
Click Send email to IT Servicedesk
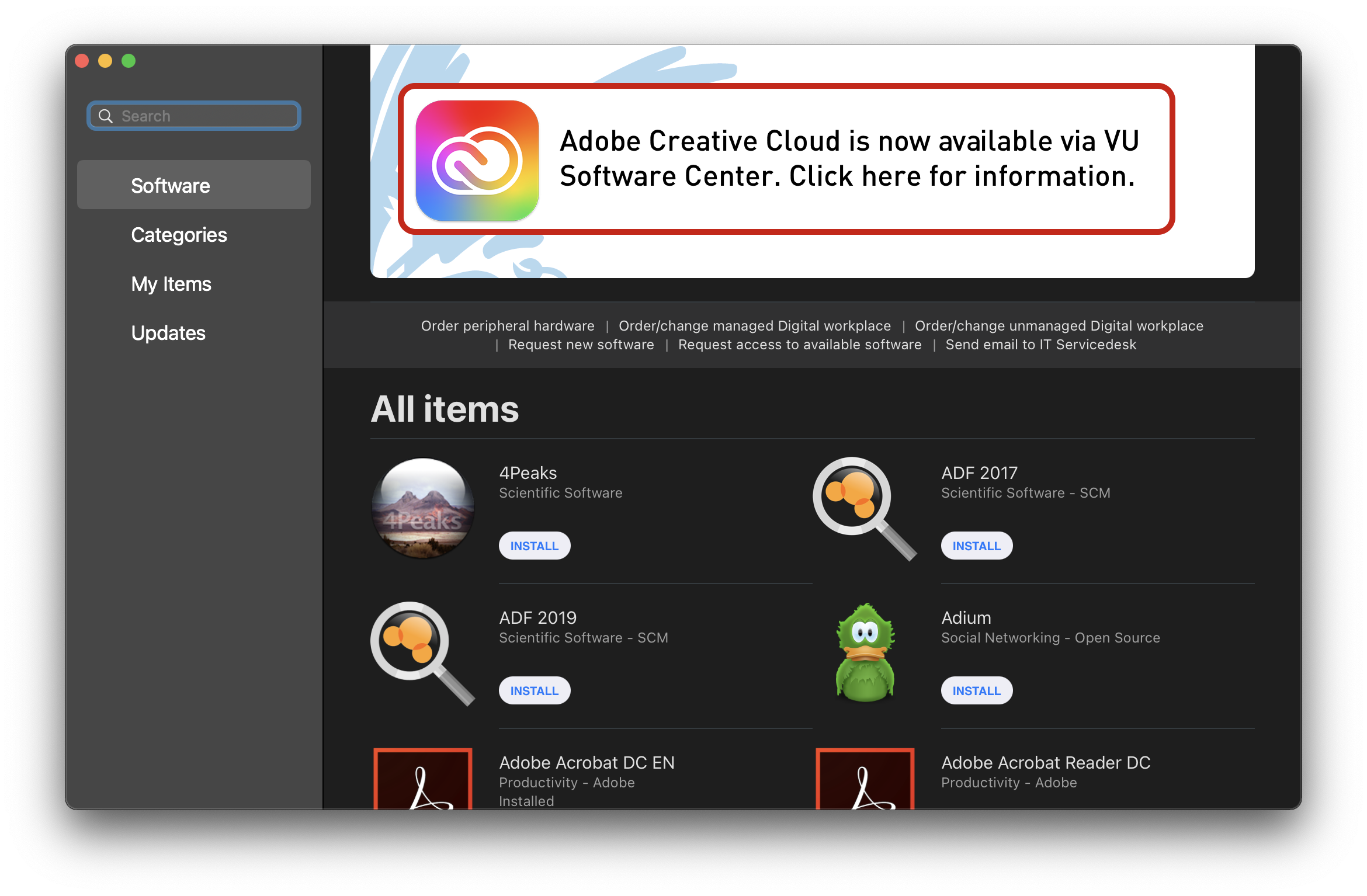click(1041, 345)
